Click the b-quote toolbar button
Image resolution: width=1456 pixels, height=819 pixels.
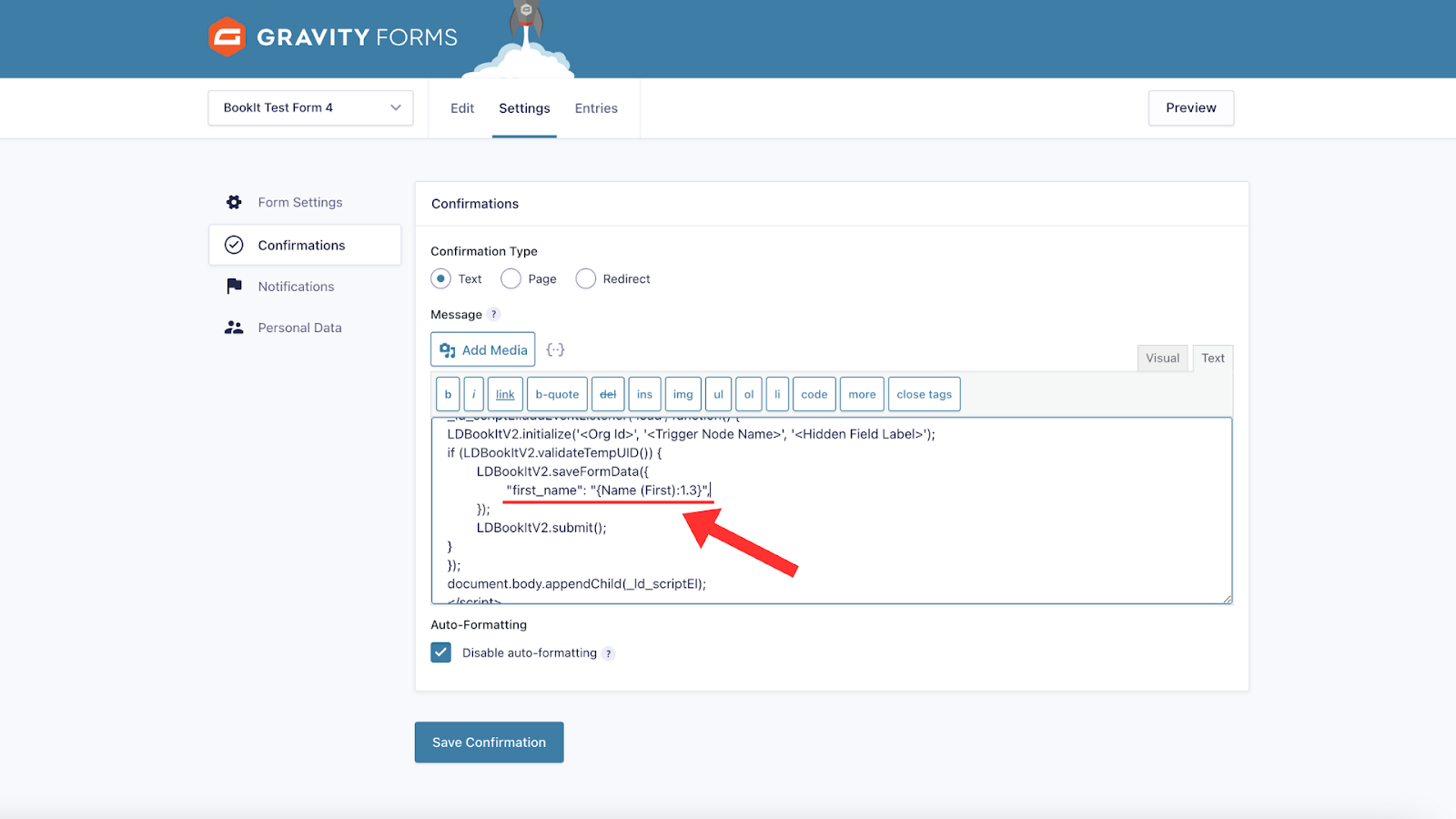coord(557,394)
